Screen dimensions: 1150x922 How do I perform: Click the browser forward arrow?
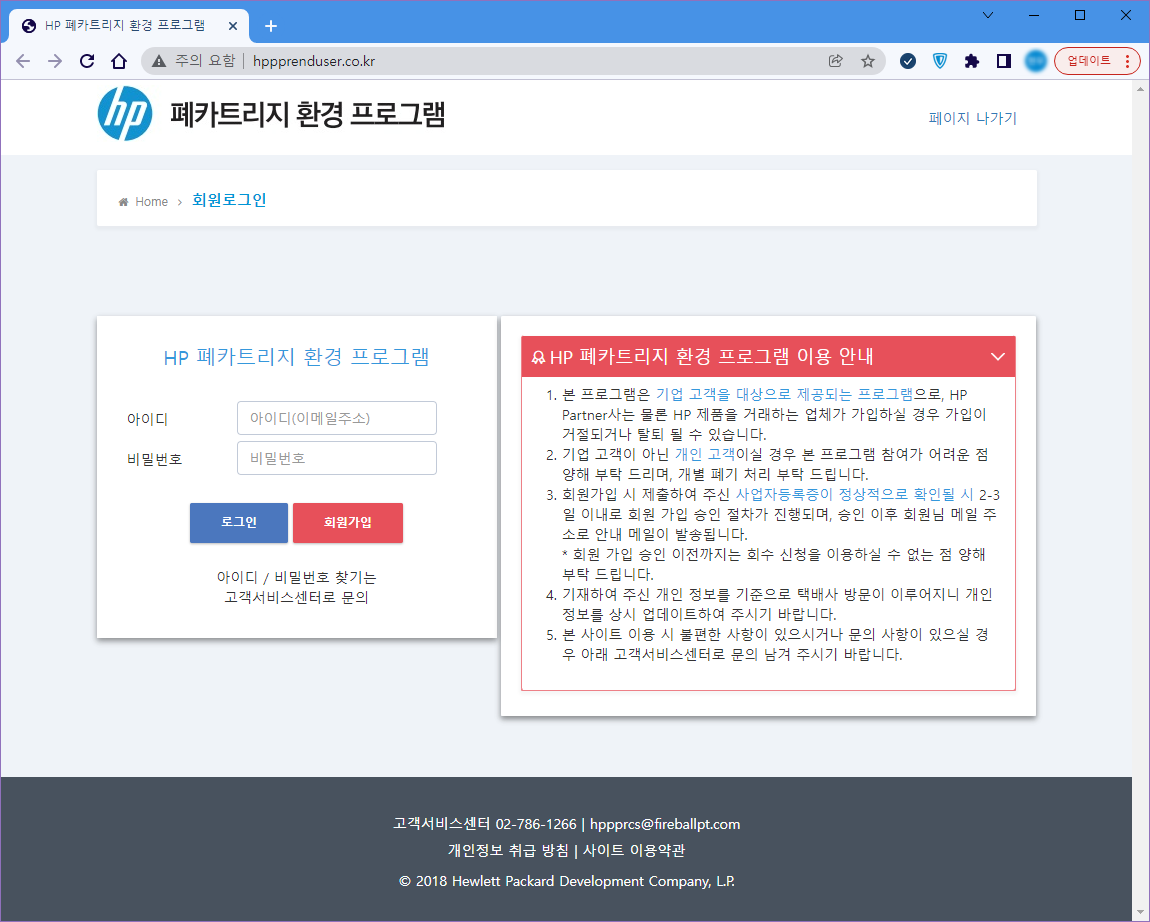point(55,61)
